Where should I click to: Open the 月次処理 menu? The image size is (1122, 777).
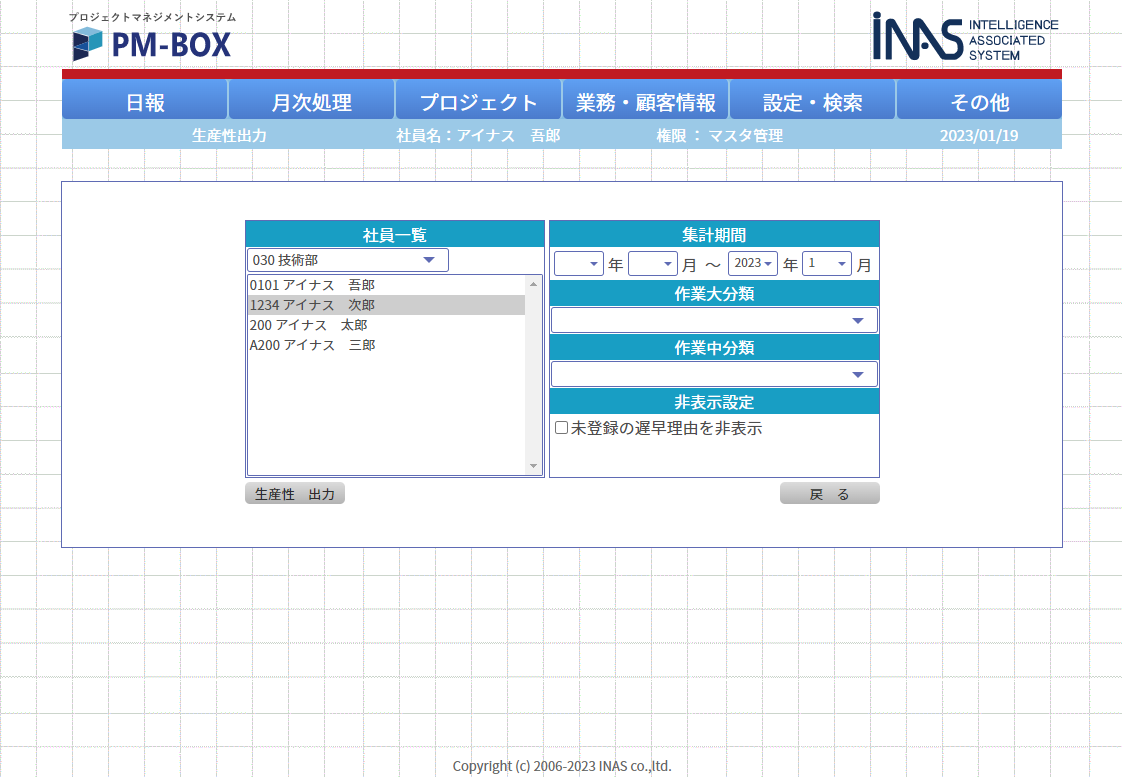click(x=312, y=102)
